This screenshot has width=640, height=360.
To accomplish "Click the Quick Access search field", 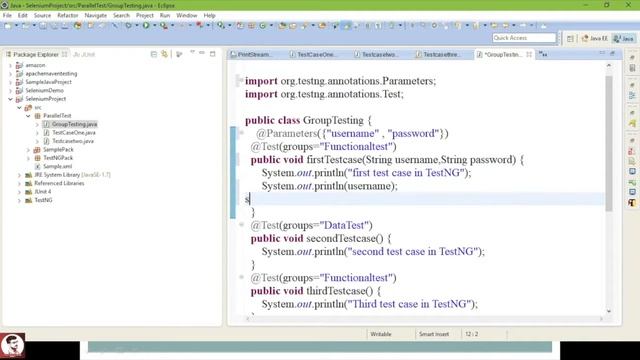I will click(524, 38).
